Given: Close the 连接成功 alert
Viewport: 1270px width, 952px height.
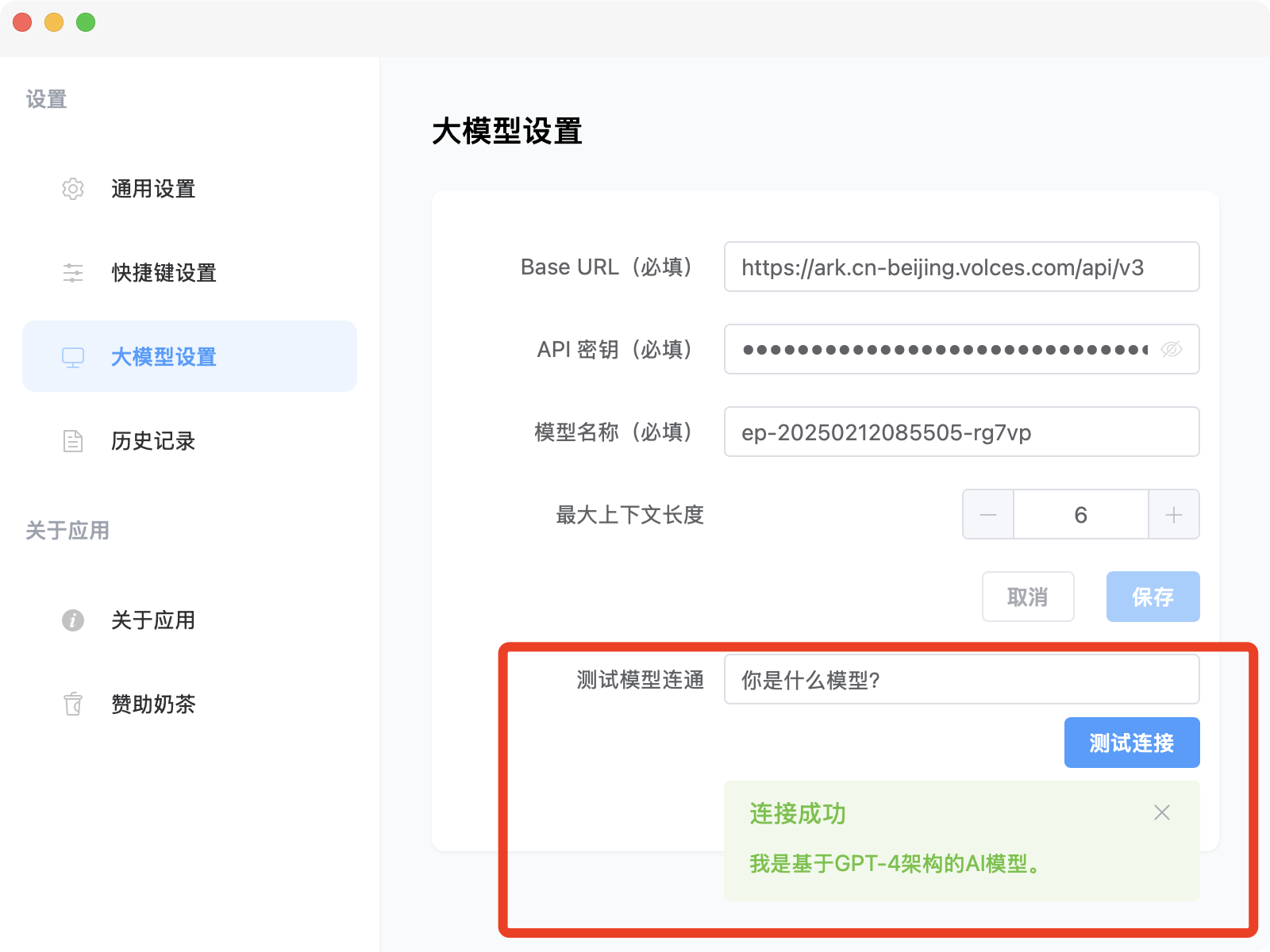Looking at the screenshot, I should 1162,812.
